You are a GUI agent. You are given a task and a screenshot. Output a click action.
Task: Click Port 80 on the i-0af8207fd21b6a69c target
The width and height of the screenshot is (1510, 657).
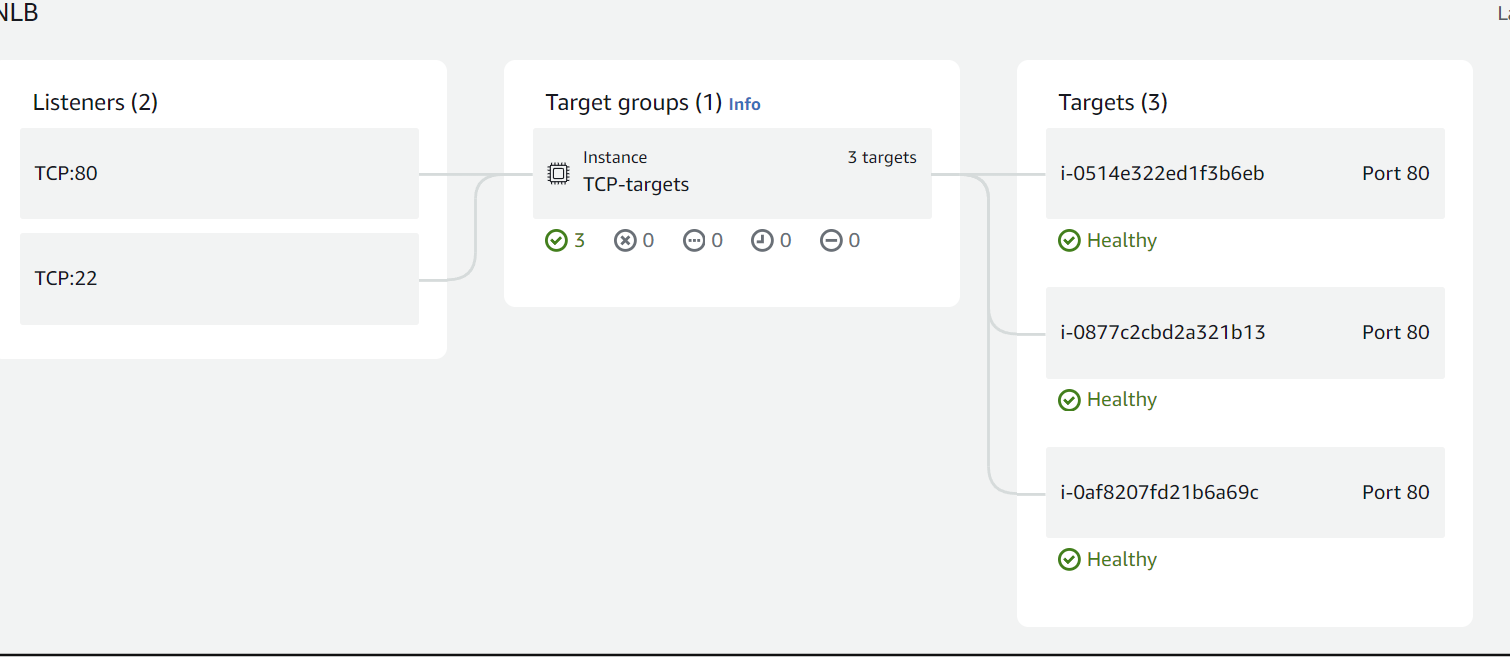pyautogui.click(x=1395, y=492)
